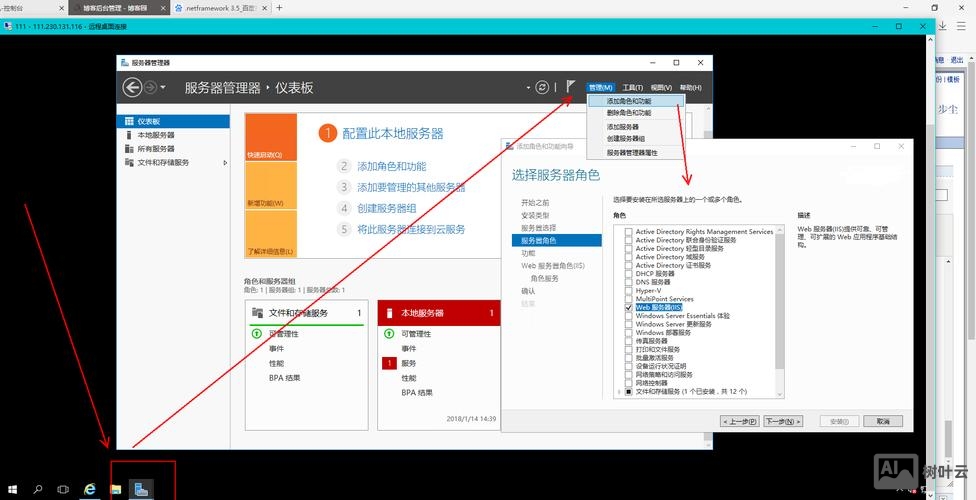Click the taskbar search icon
Screen dimensions: 976x500
(x=38, y=489)
